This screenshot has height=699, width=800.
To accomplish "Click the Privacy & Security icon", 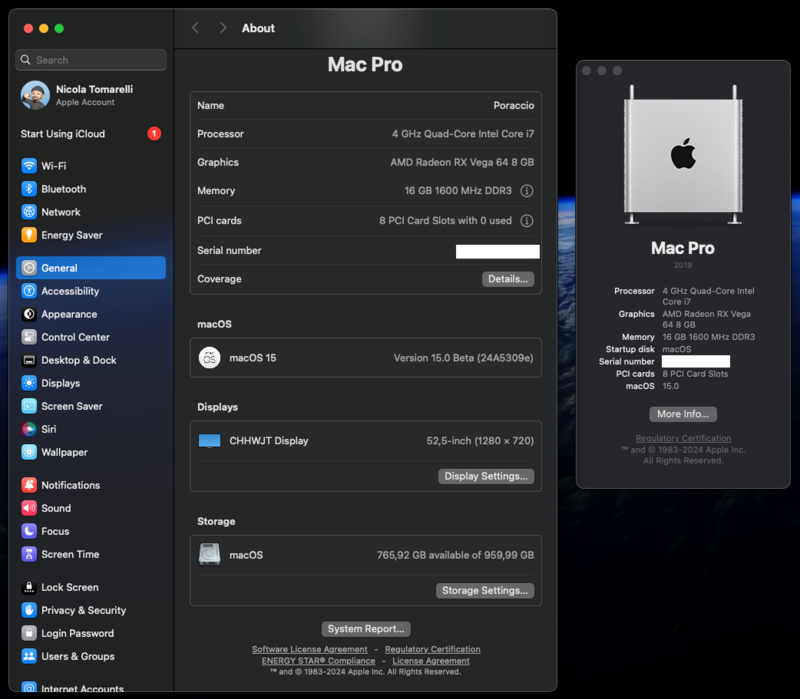I will coord(30,610).
